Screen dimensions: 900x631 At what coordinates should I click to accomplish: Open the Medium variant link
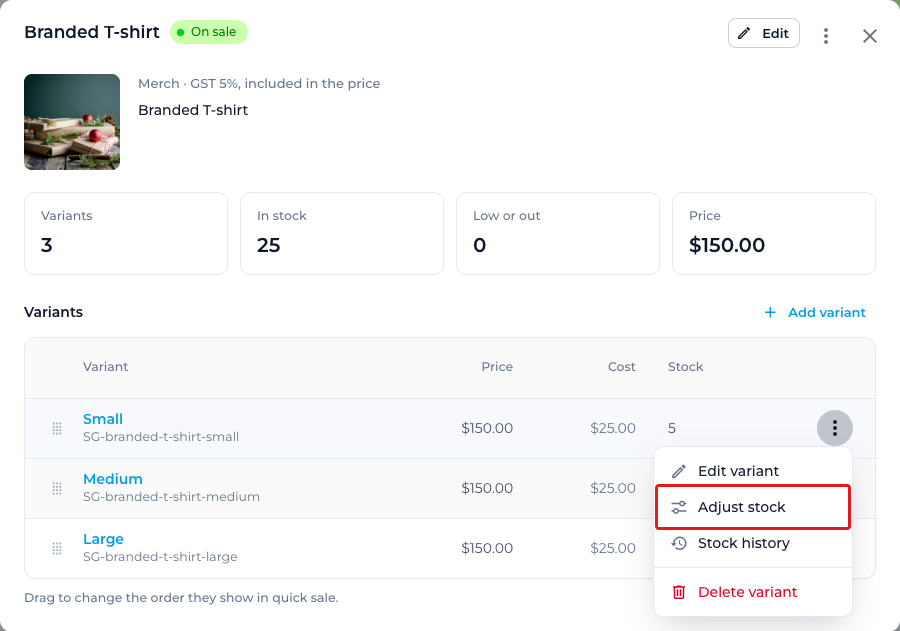112,479
